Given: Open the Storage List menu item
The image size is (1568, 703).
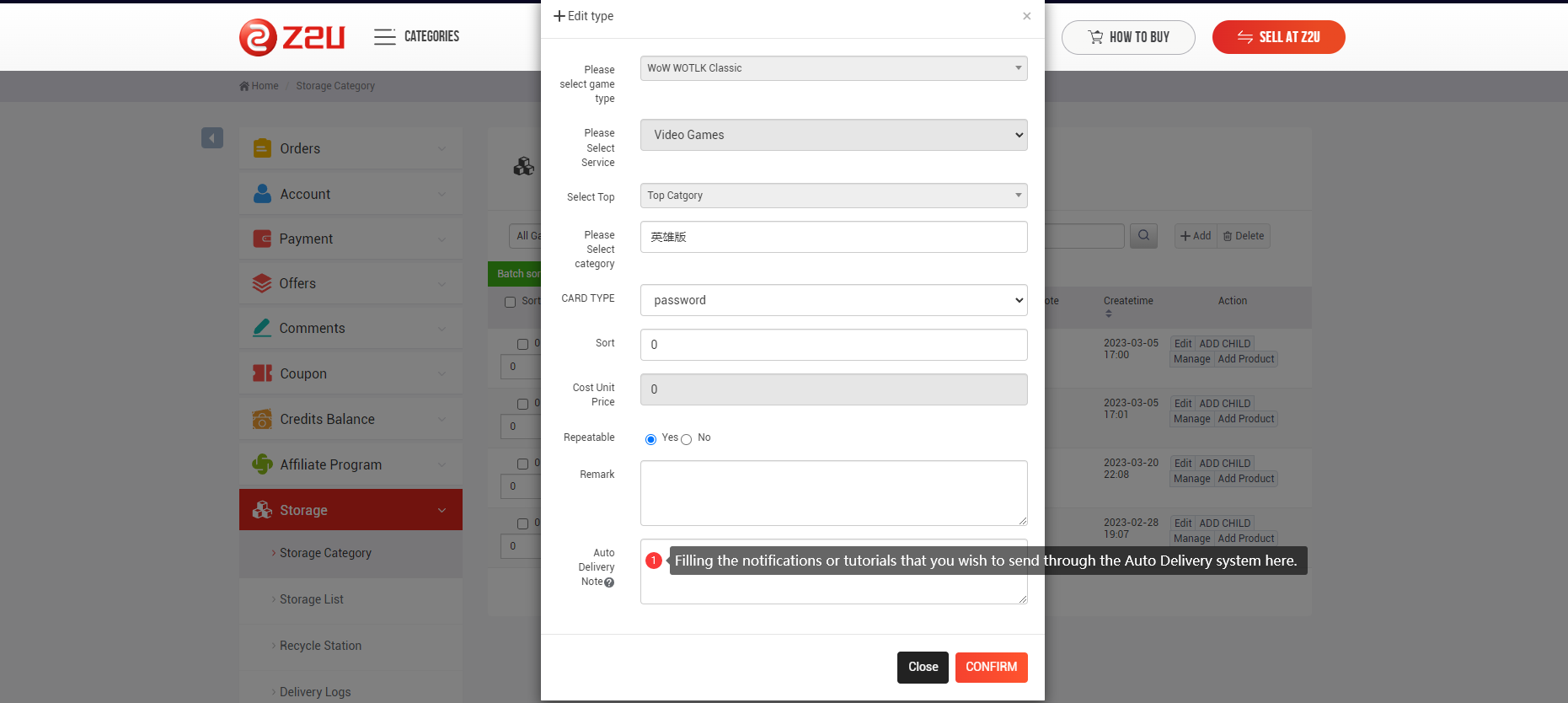Looking at the screenshot, I should tap(311, 599).
